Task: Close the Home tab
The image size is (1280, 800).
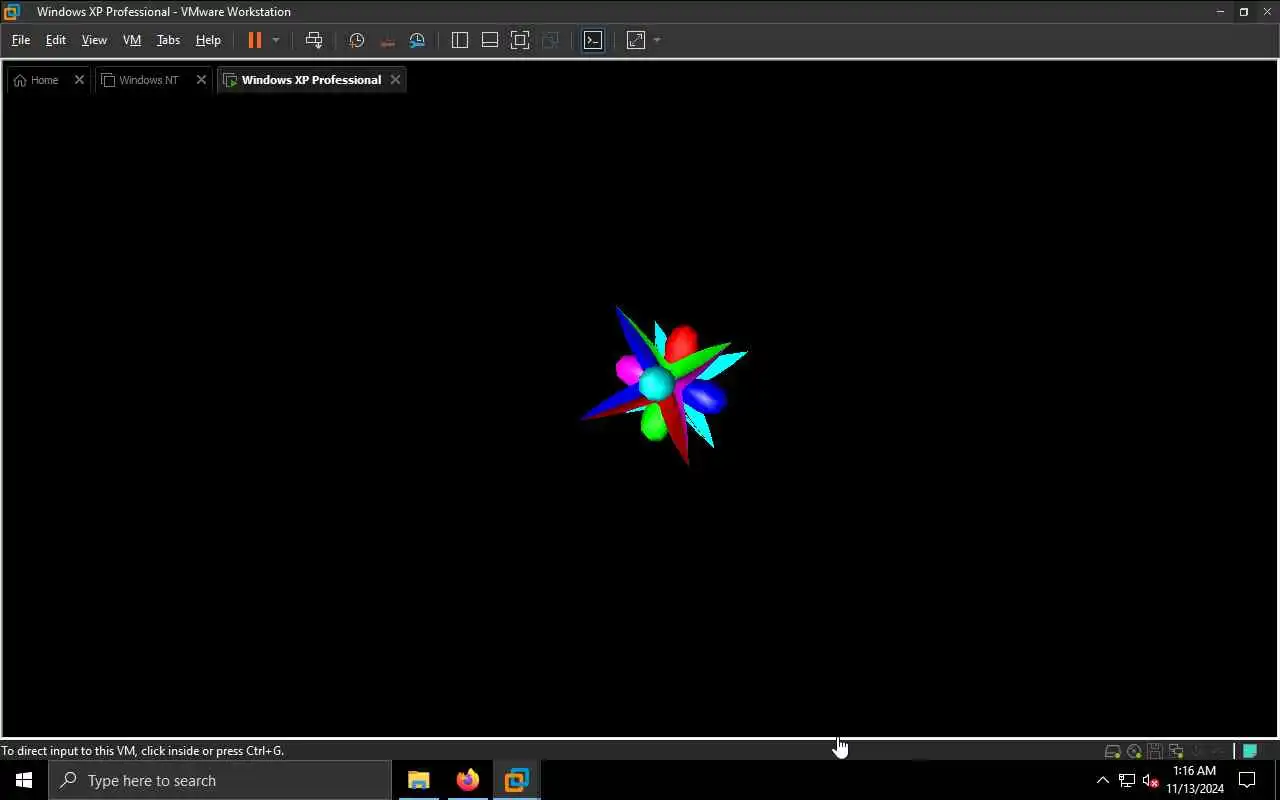Action: pos(79,80)
